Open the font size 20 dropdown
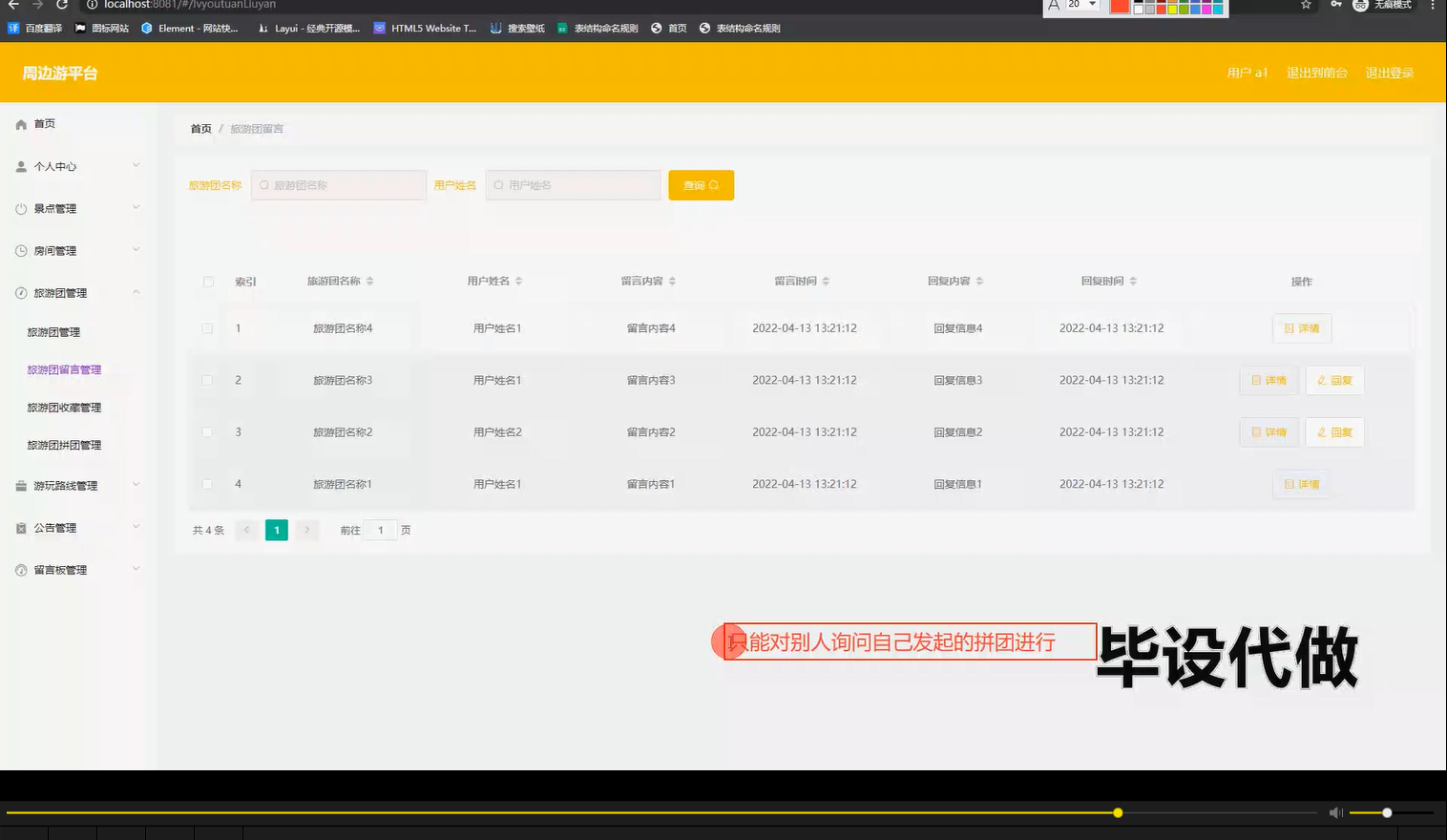This screenshot has width=1447, height=840. 1082,5
